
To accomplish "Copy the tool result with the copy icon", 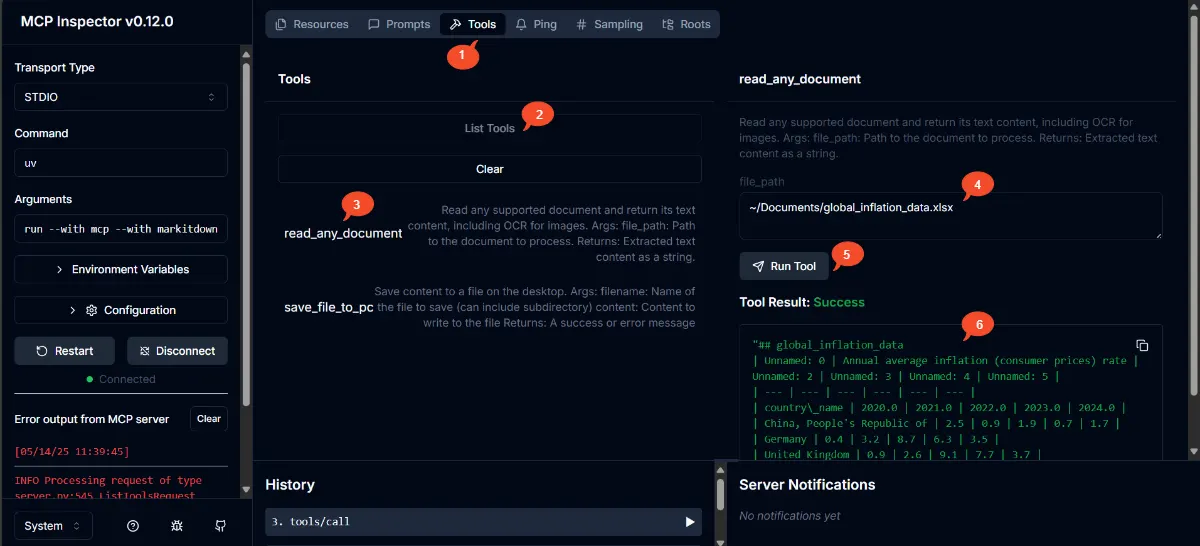I will [1142, 345].
